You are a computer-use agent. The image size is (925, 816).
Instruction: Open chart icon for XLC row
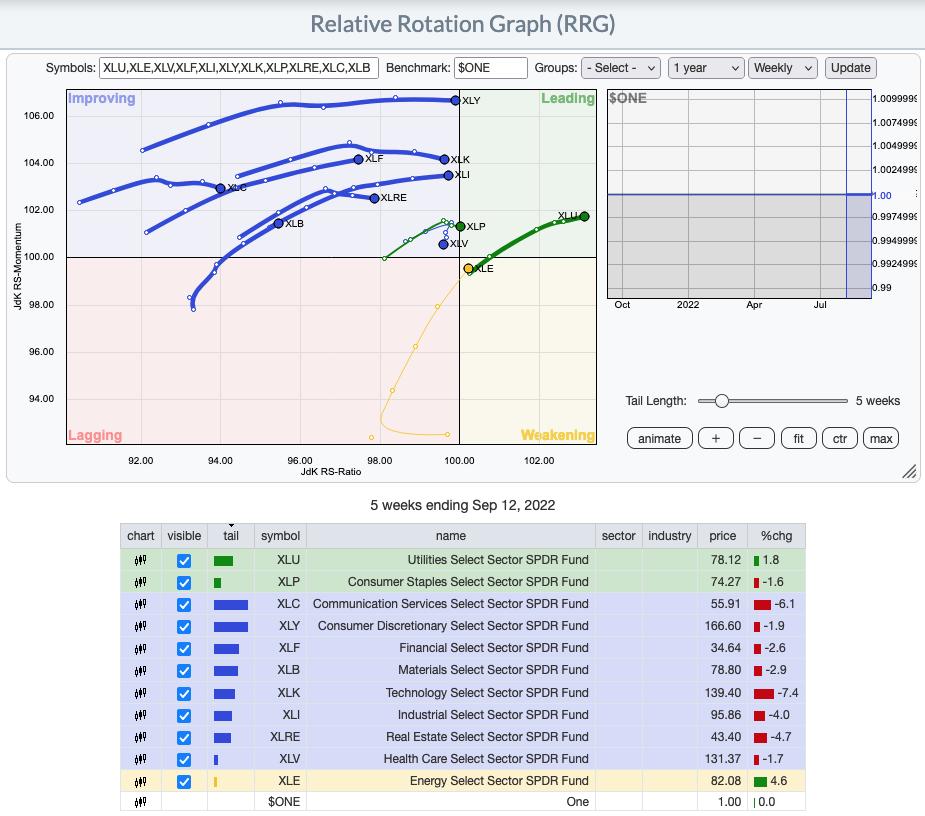140,604
